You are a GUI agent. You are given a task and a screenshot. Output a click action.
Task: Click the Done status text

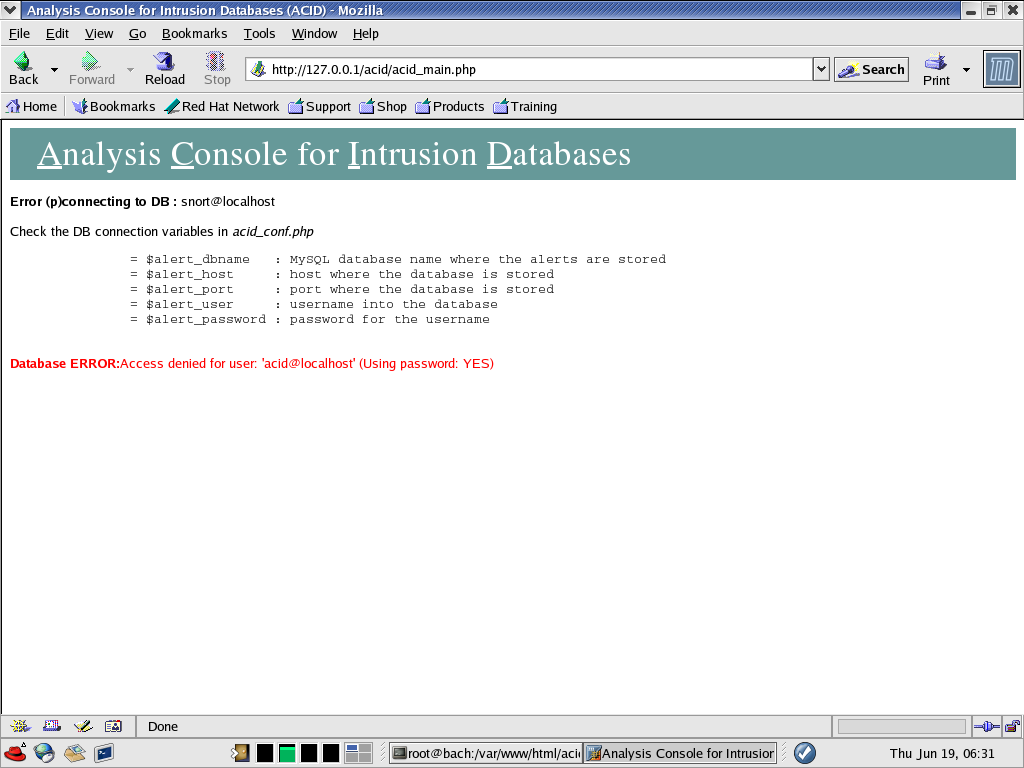click(163, 727)
